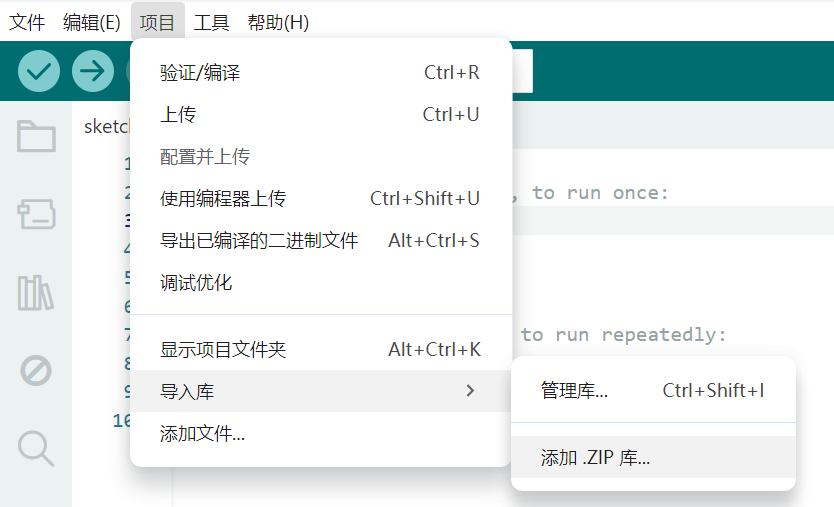Click 显示项目文件夹 menu item

pyautogui.click(x=223, y=350)
